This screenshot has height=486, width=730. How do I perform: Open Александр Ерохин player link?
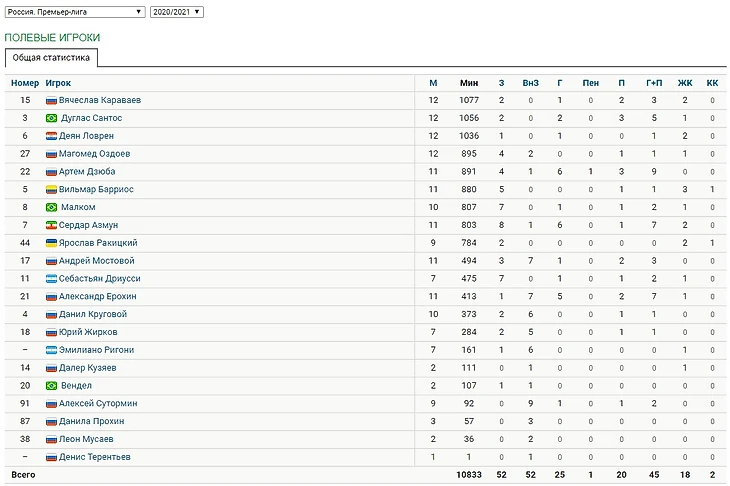coord(98,296)
